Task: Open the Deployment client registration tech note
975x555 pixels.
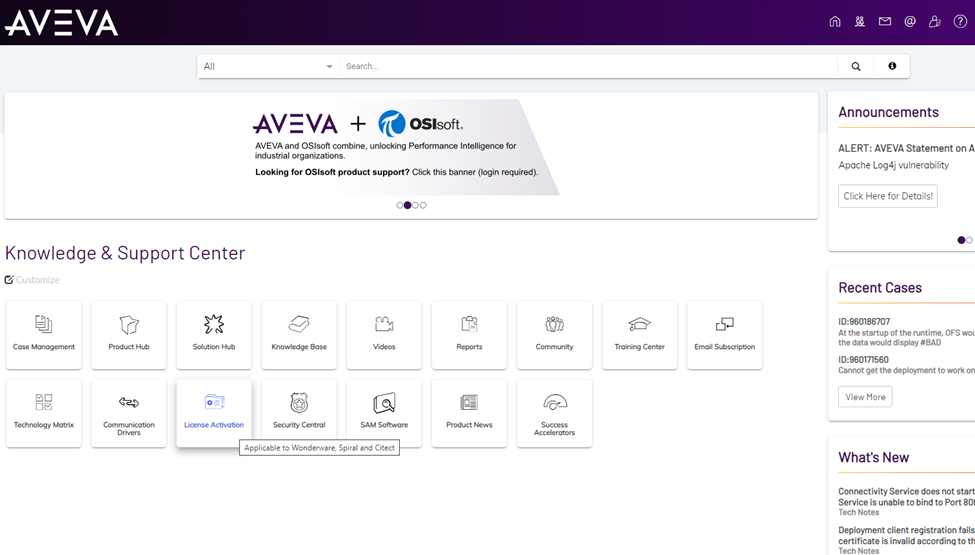Action: (907, 535)
